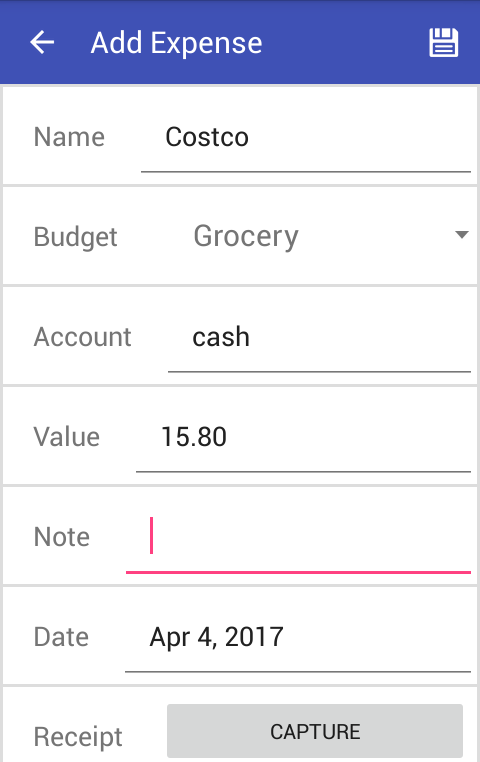Tap the Budget label
The width and height of the screenshot is (480, 762).
[x=75, y=238]
